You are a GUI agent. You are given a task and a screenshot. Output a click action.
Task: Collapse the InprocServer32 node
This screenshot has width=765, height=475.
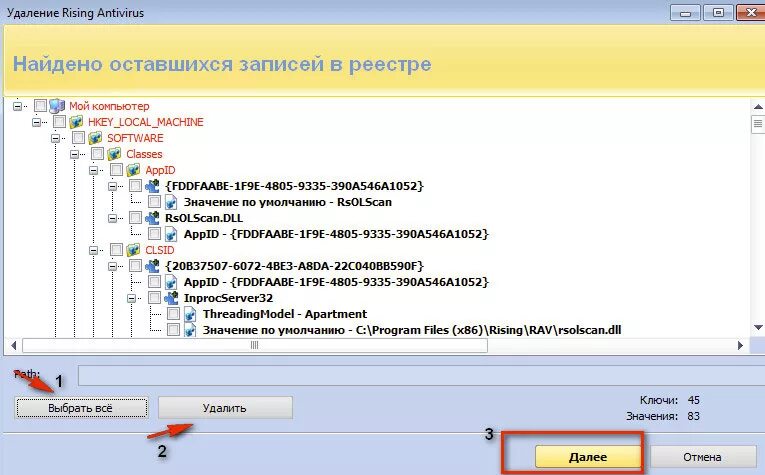[x=132, y=298]
